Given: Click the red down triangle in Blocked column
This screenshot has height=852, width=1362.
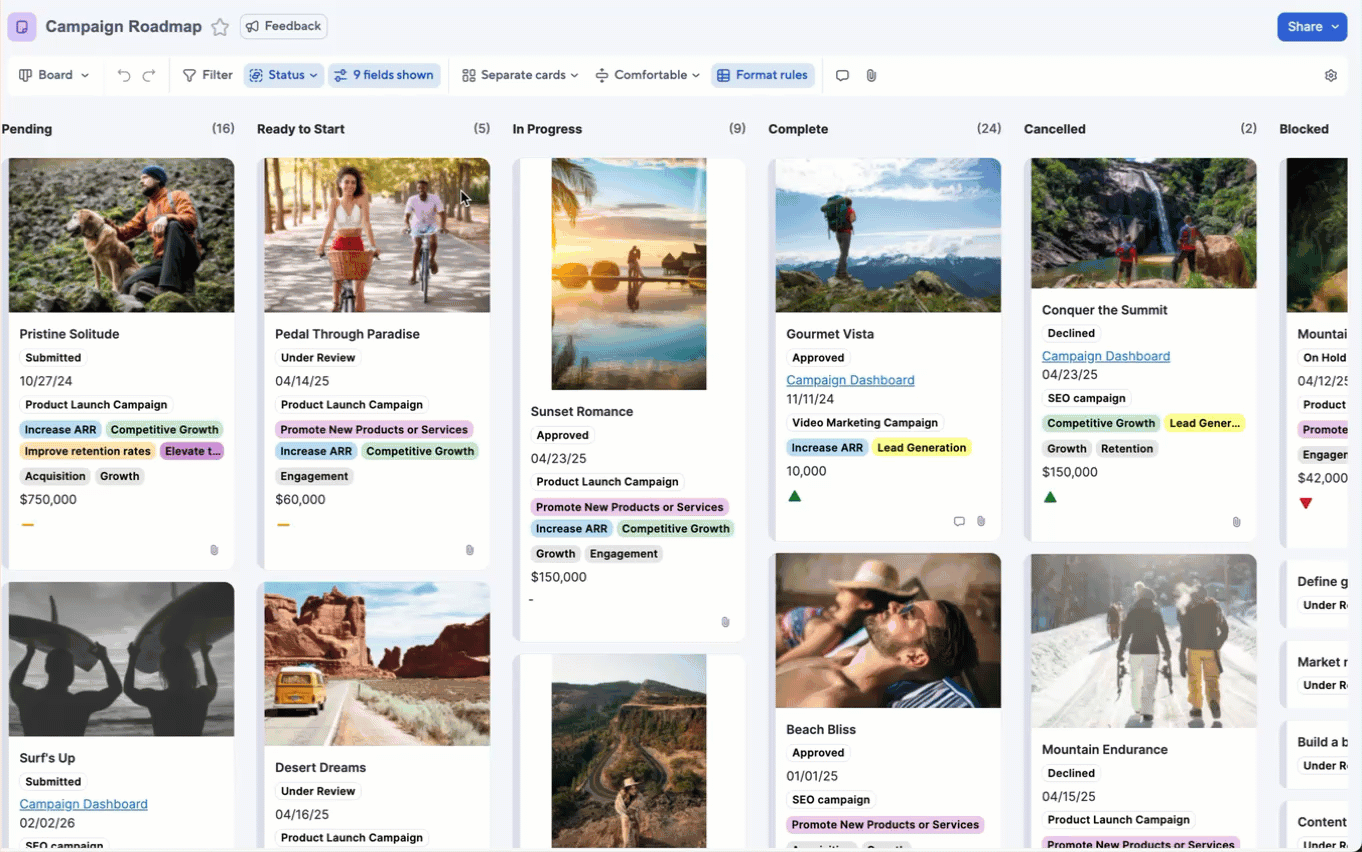Looking at the screenshot, I should (x=1305, y=503).
